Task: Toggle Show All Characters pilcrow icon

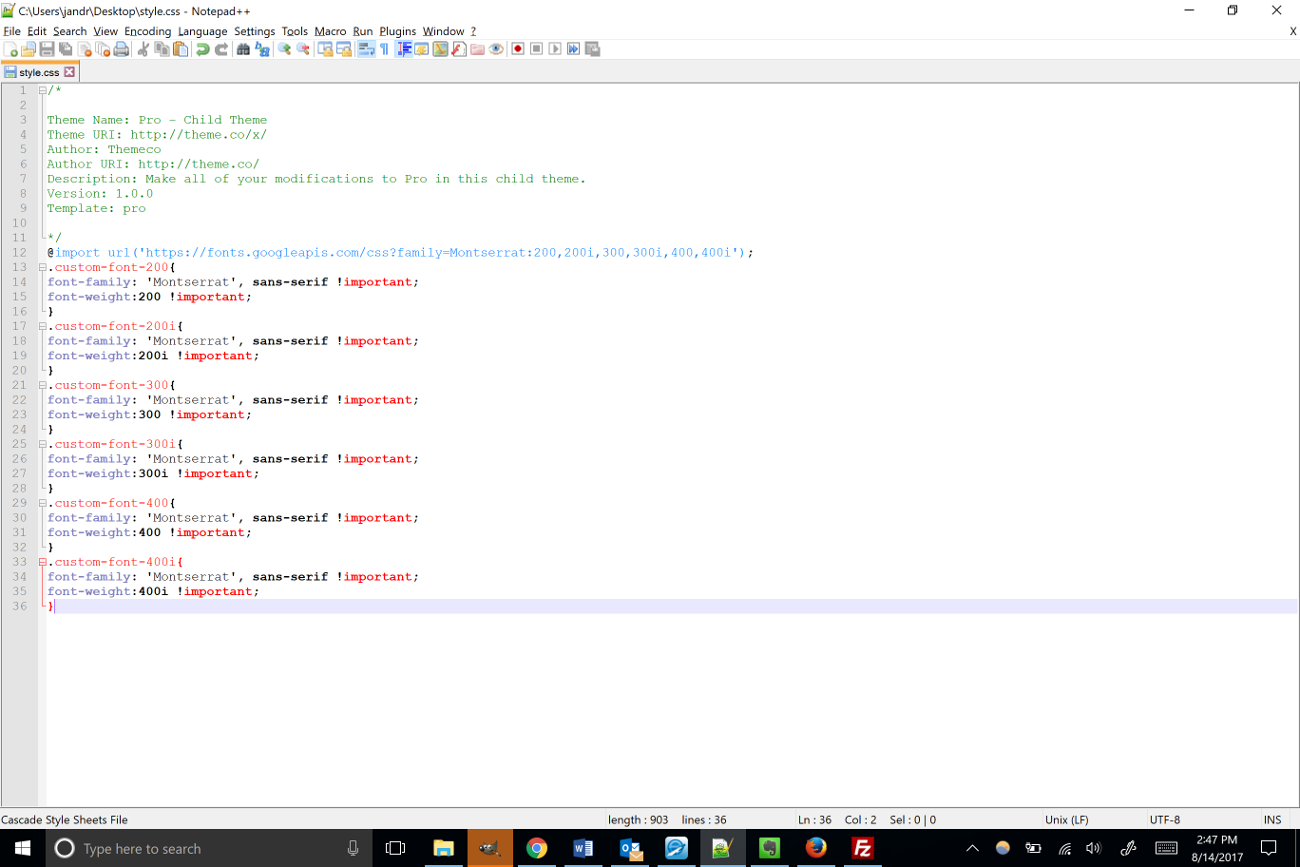Action: (384, 49)
